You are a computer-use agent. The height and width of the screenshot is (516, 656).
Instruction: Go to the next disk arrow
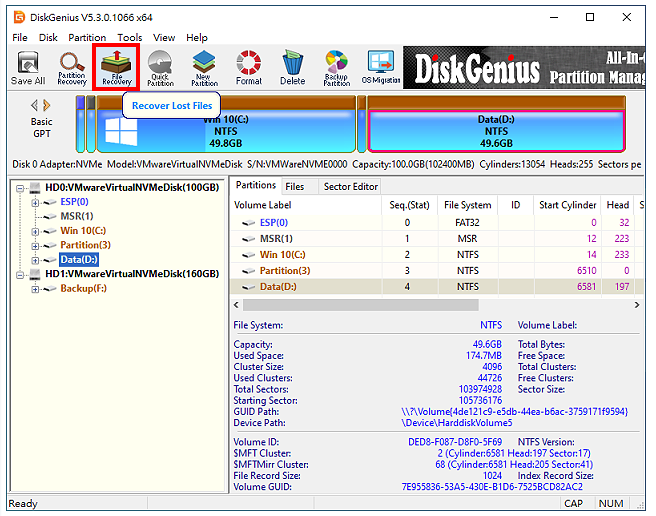coord(46,105)
